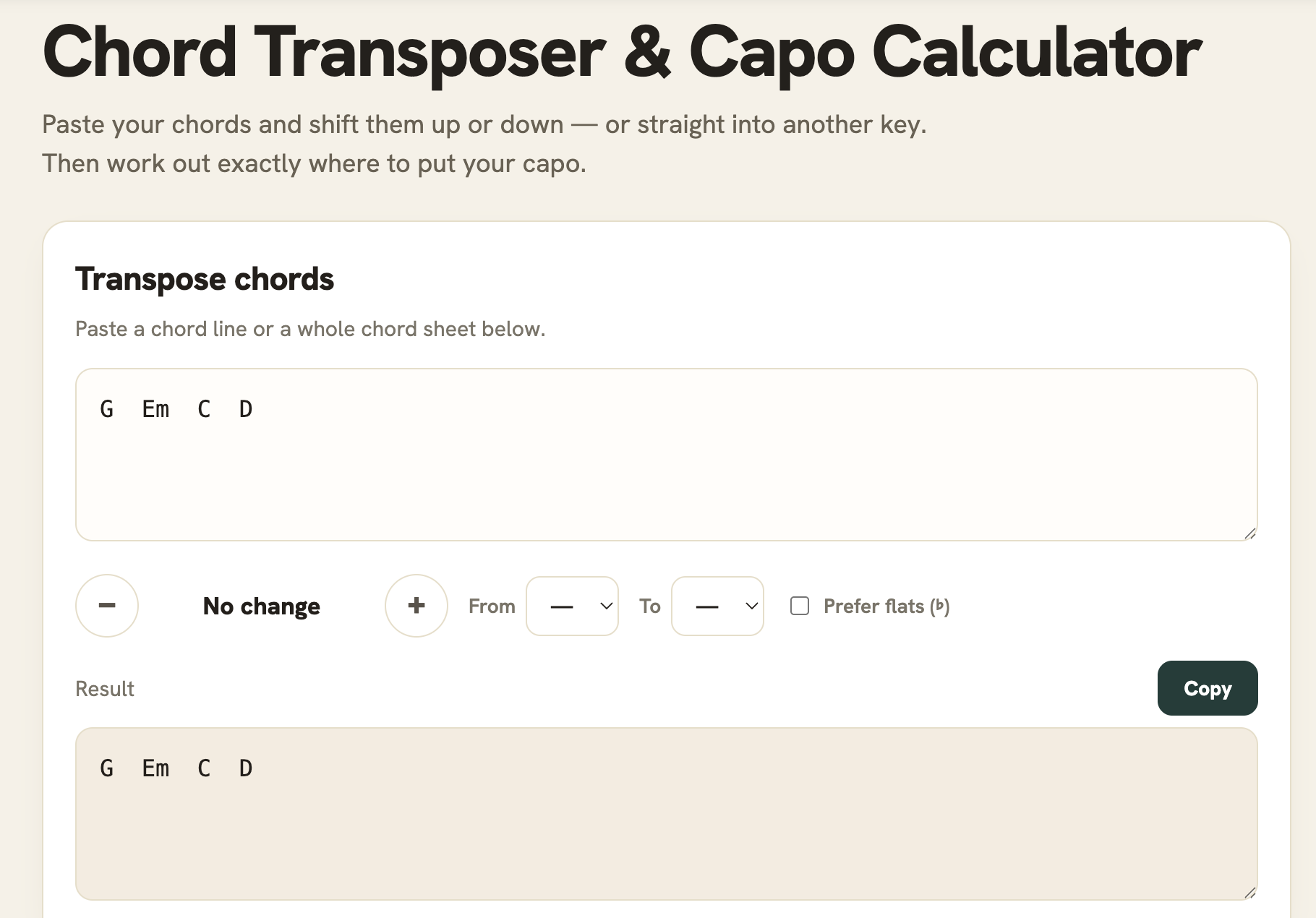
Task: Click the plus transpose-up button
Action: click(x=416, y=606)
